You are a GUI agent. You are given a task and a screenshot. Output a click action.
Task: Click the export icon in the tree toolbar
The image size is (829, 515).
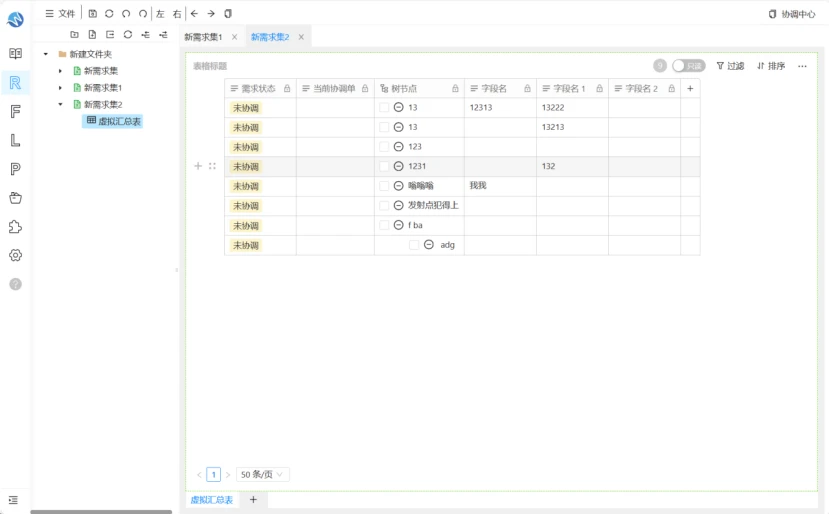[x=110, y=34]
